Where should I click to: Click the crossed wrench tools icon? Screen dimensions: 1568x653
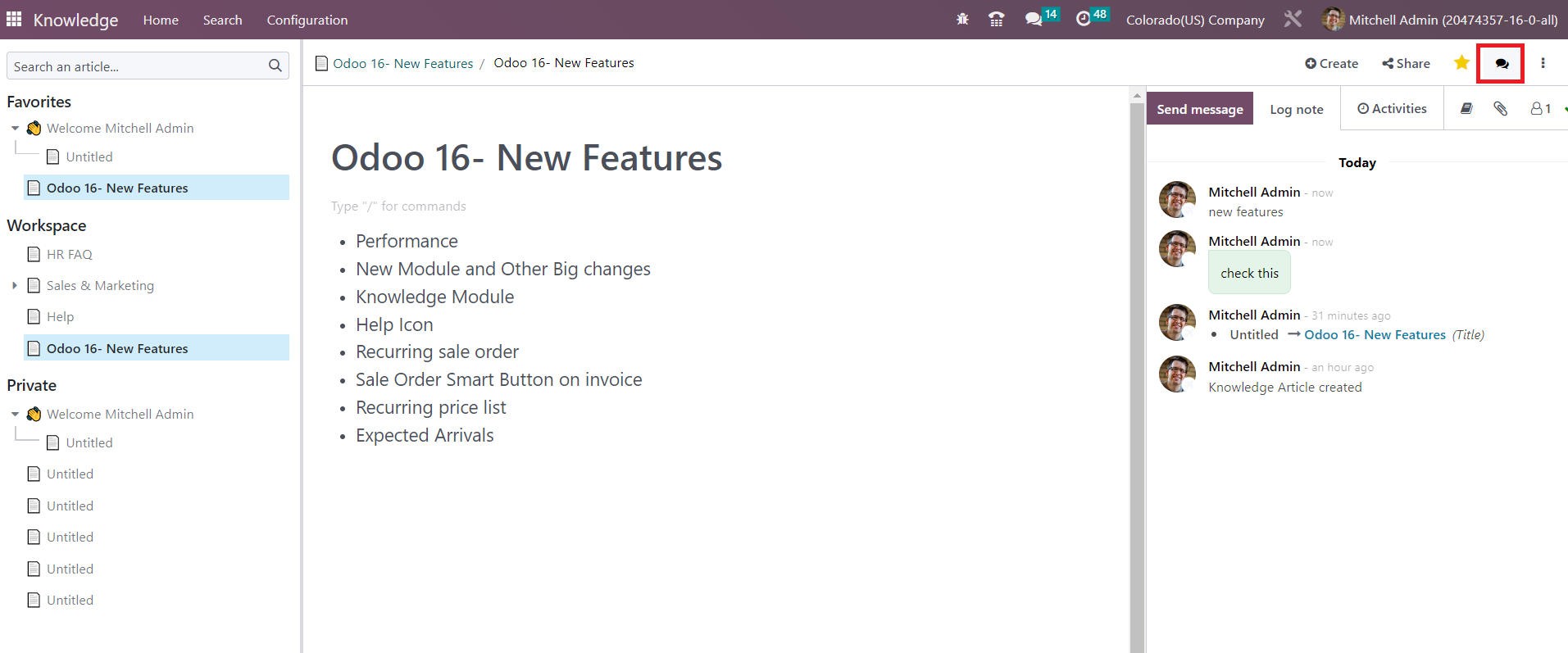coord(1293,19)
